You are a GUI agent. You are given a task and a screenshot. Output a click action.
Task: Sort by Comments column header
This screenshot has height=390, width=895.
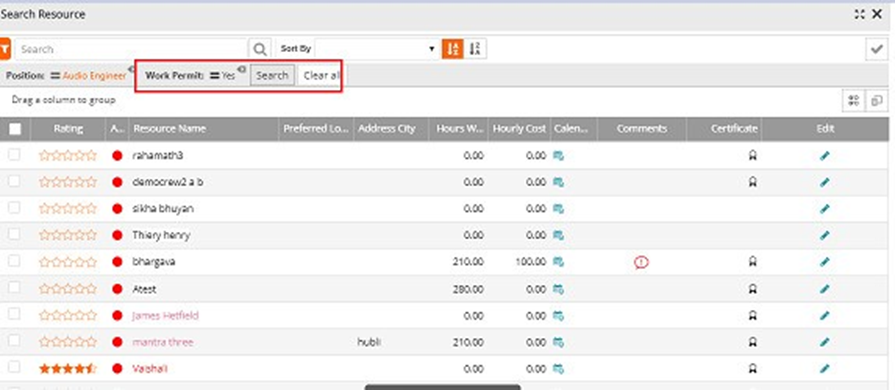click(642, 129)
